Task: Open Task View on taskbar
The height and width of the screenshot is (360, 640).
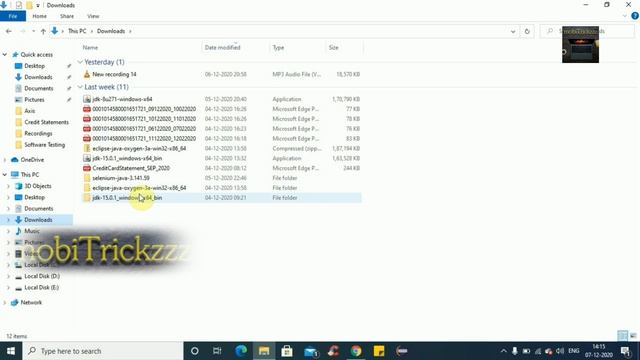Action: point(217,351)
